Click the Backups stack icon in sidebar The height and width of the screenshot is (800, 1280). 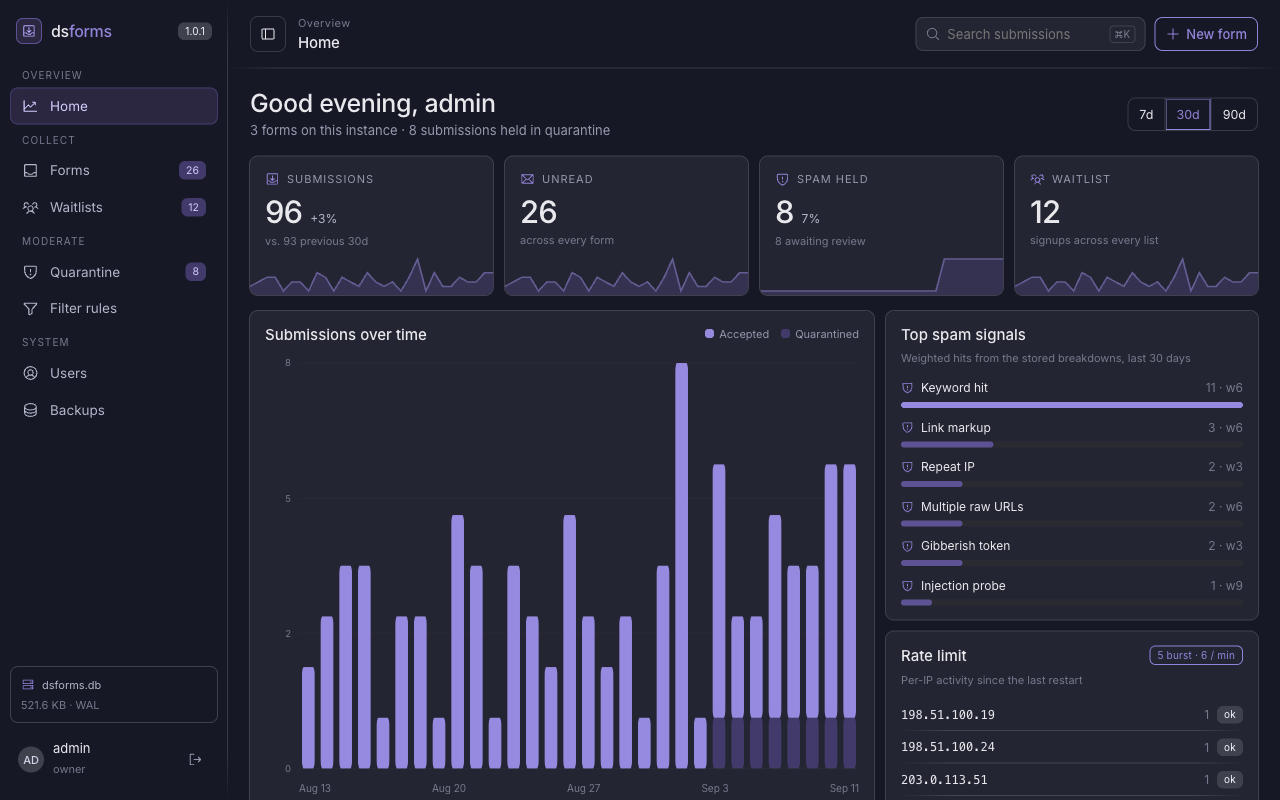pos(30,410)
